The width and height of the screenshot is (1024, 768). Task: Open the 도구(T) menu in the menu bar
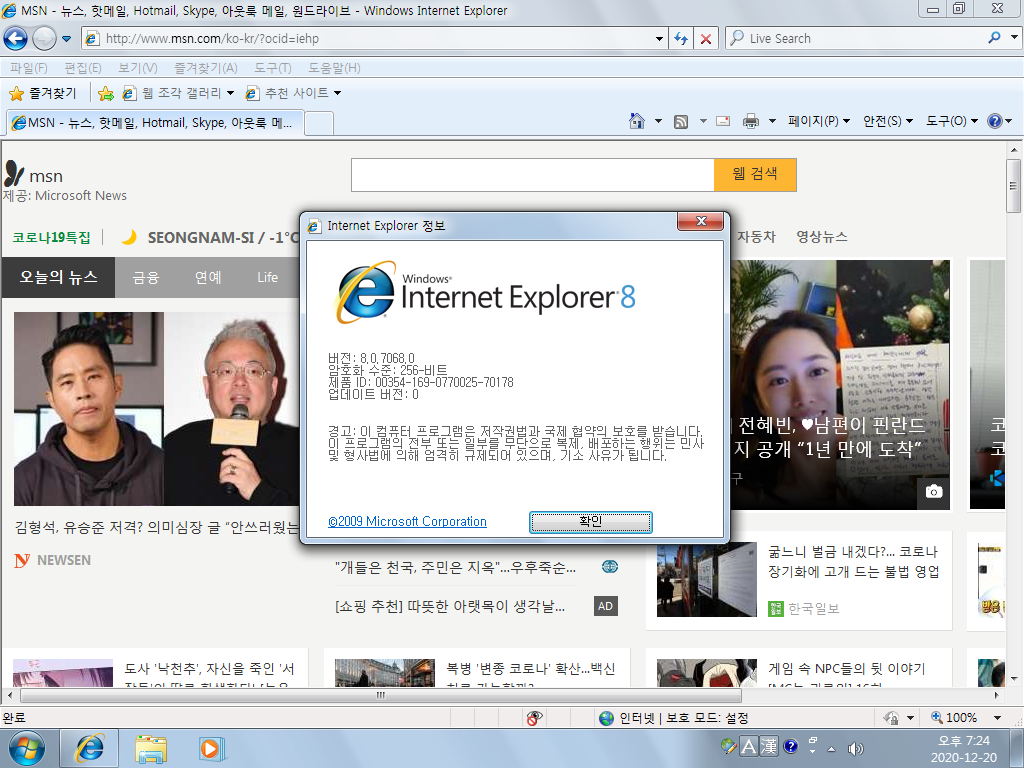(x=273, y=68)
